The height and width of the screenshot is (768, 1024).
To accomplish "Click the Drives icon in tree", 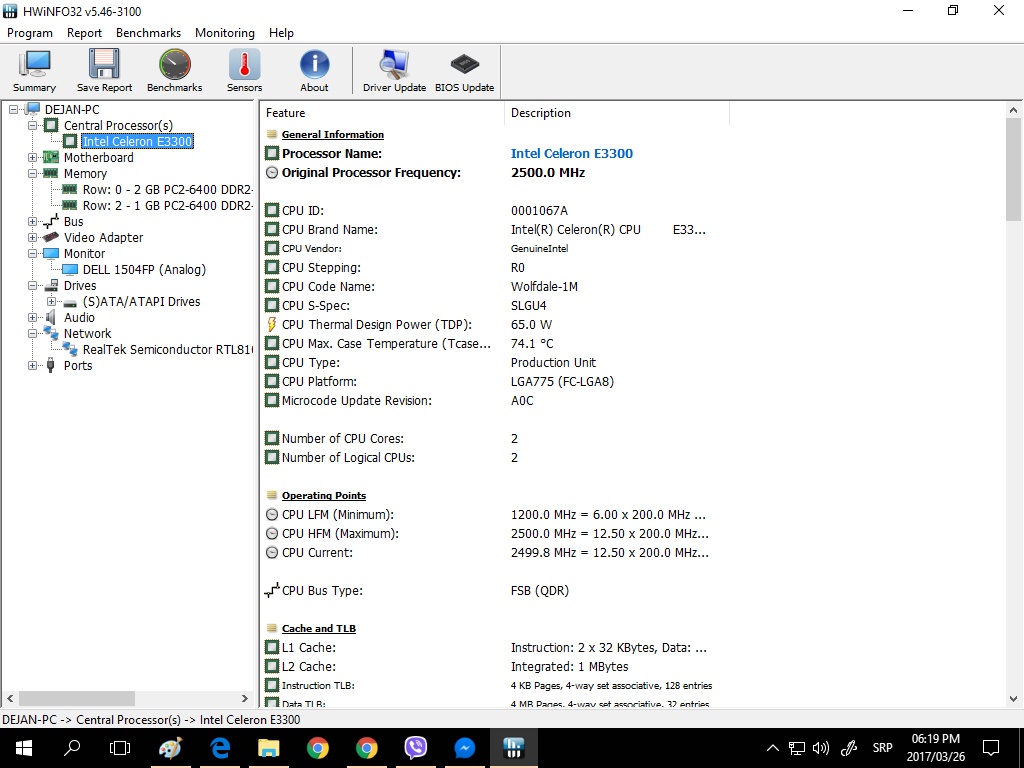I will (x=51, y=285).
